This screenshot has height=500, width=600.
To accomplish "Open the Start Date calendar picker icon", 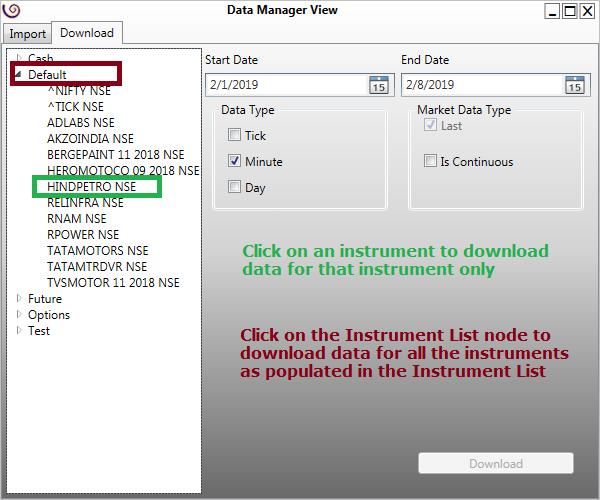I will pyautogui.click(x=378, y=85).
